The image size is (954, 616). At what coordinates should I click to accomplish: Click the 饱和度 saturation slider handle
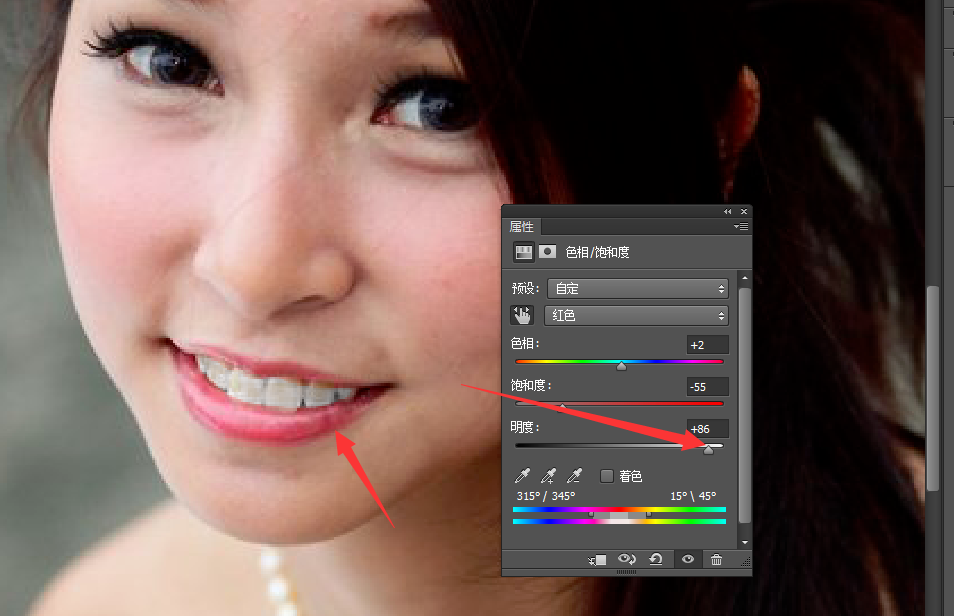tap(562, 407)
